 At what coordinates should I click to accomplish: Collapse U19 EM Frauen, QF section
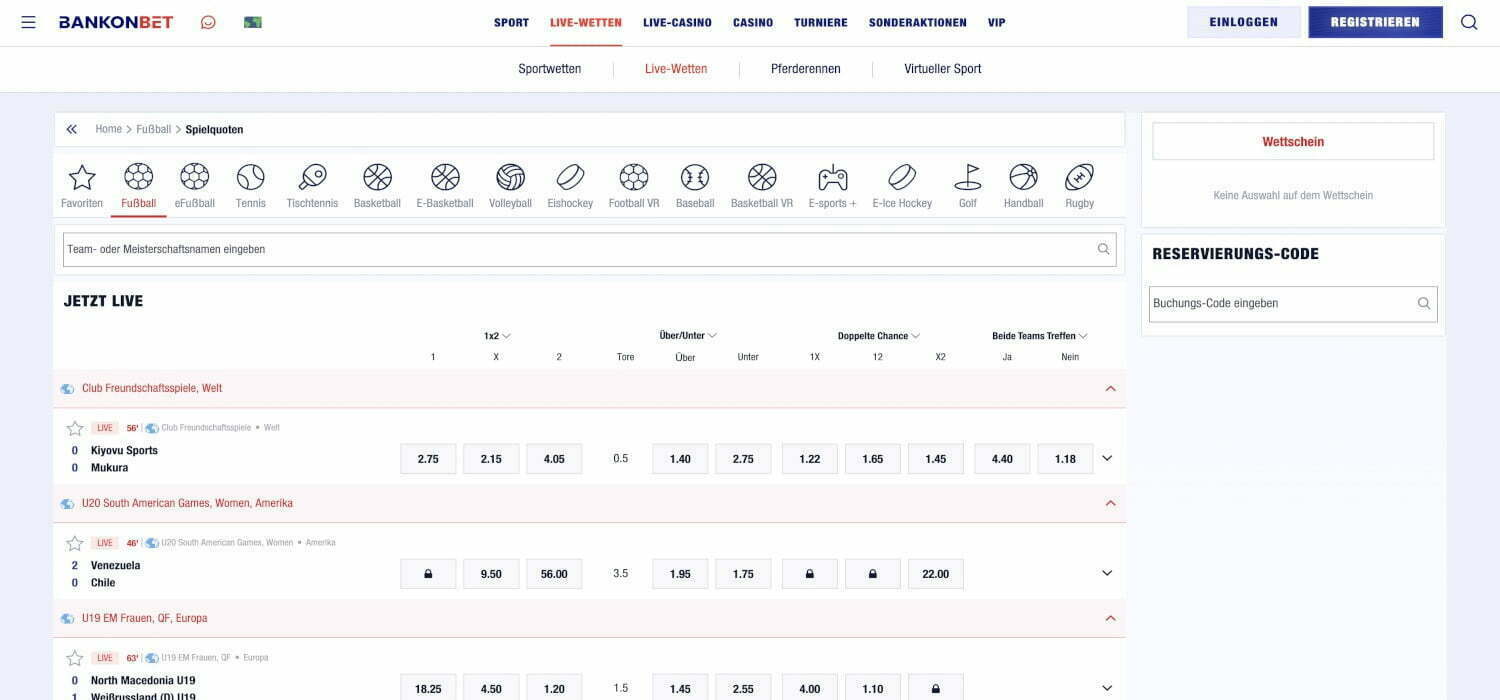[1110, 618]
